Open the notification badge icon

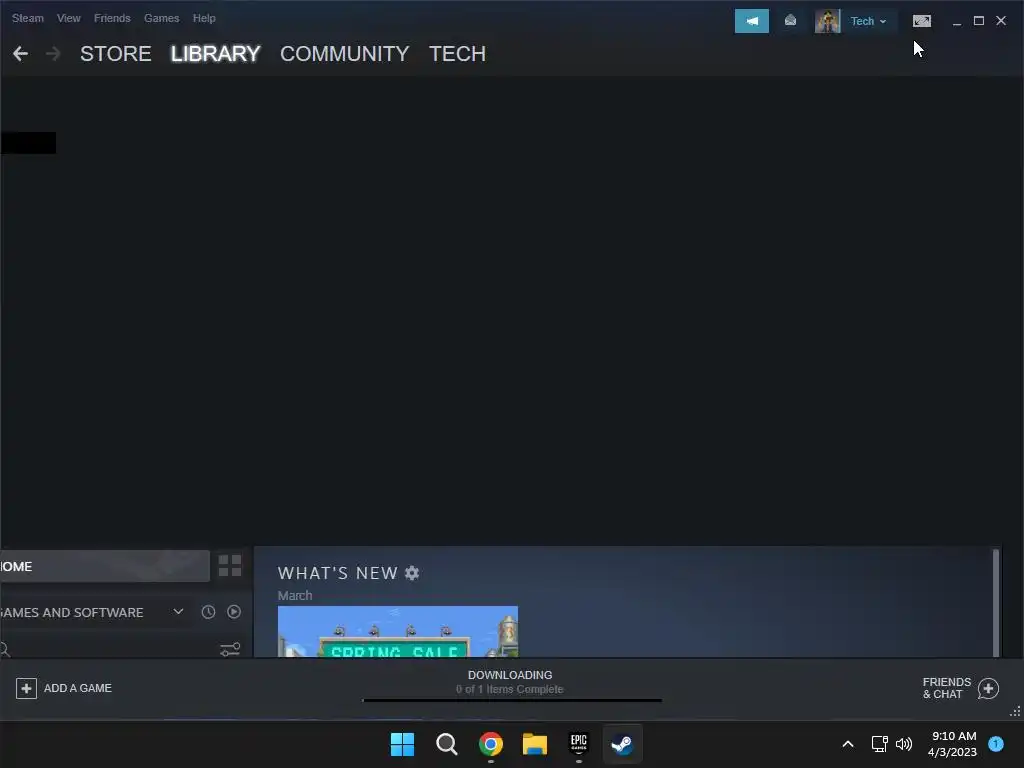click(x=996, y=744)
